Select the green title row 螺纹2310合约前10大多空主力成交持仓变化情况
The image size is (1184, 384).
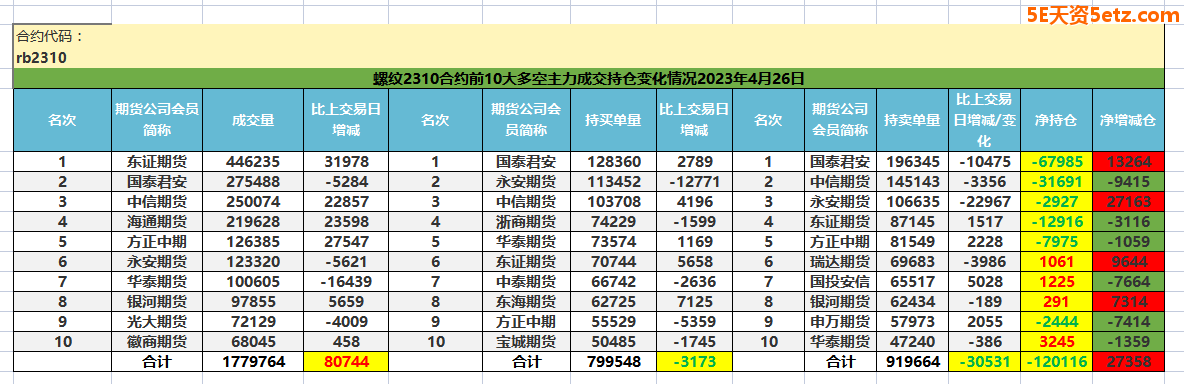click(x=590, y=78)
